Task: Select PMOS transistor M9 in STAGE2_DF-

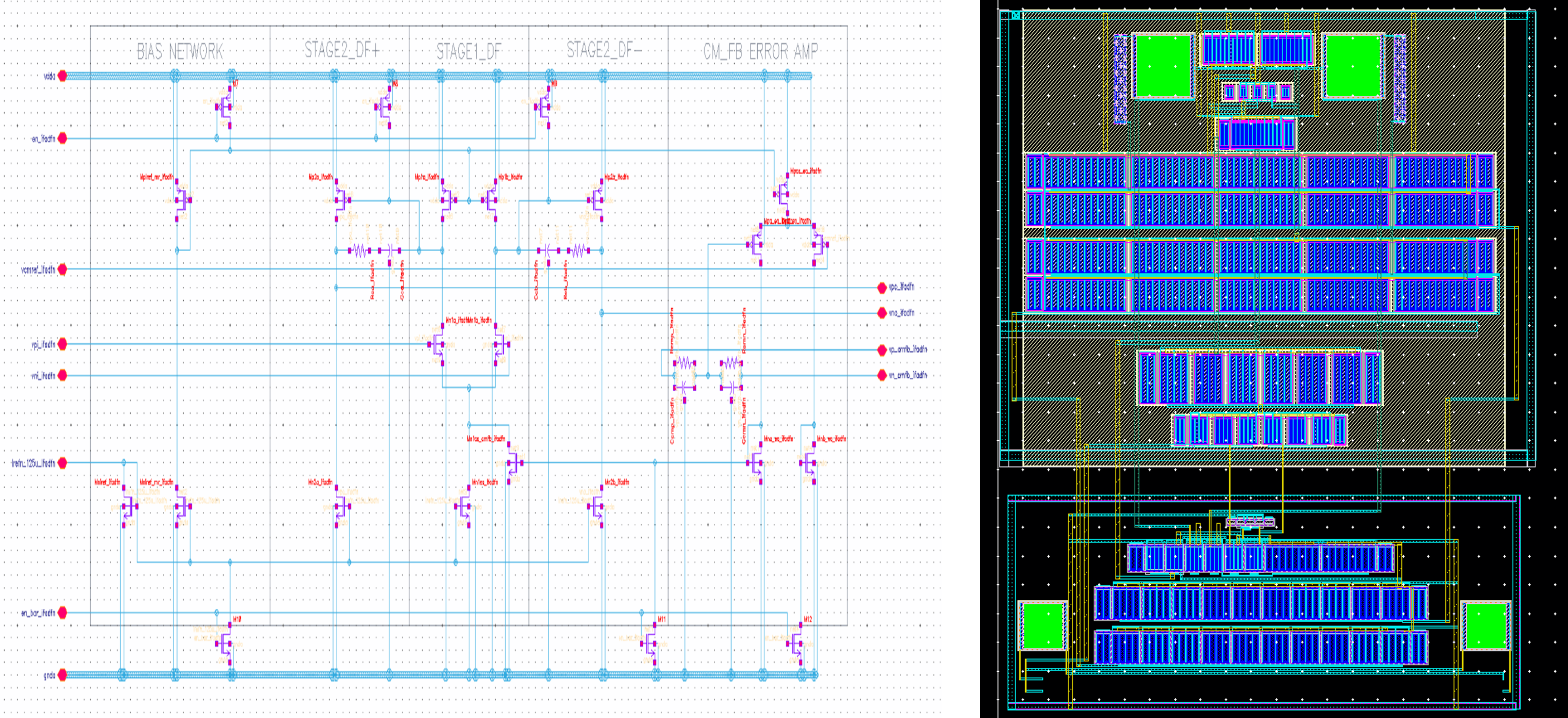Action: tap(544, 107)
